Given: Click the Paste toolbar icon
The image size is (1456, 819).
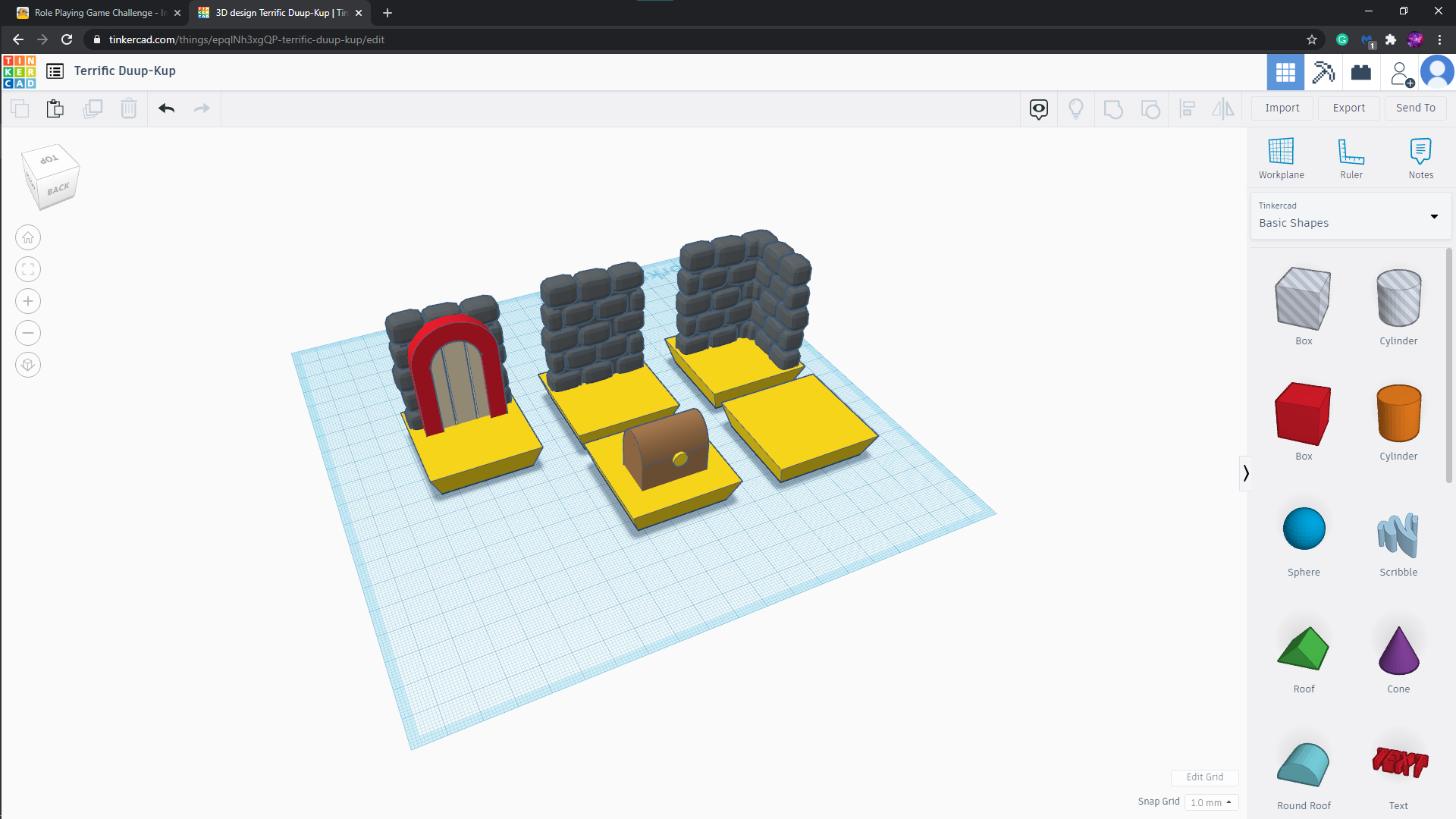Looking at the screenshot, I should pos(55,108).
